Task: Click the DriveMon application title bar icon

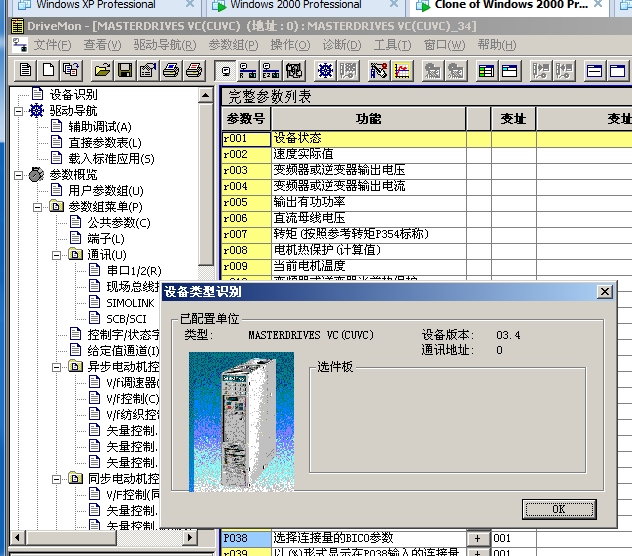Action: pyautogui.click(x=17, y=26)
